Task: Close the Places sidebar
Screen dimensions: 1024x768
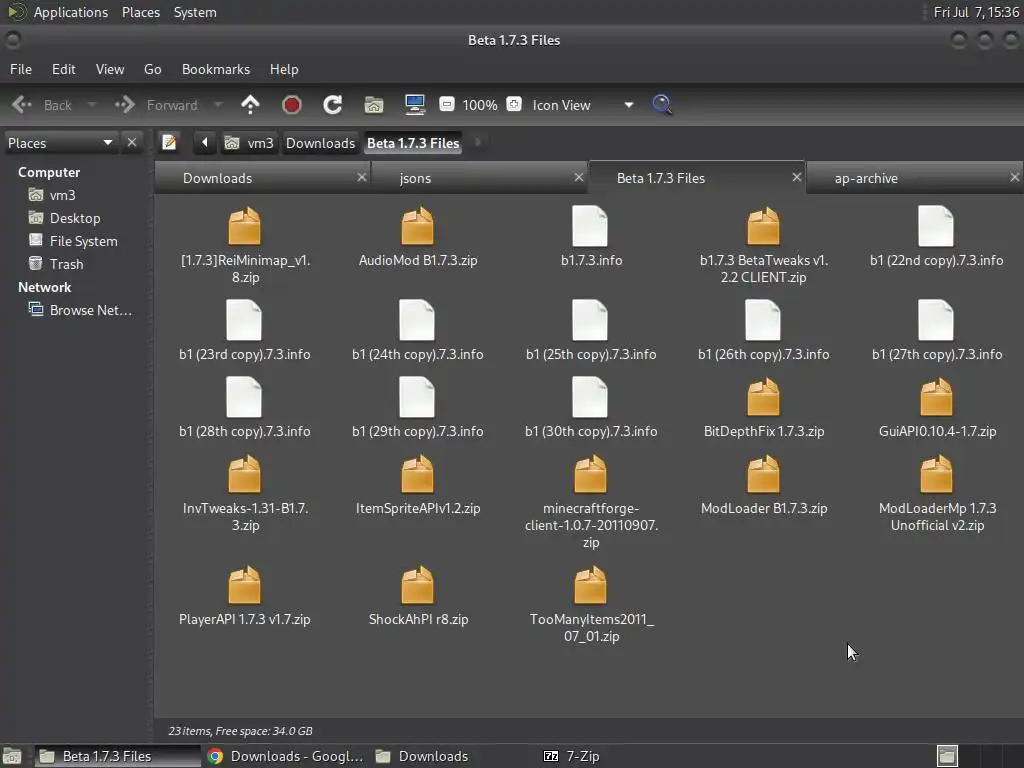Action: tap(132, 142)
